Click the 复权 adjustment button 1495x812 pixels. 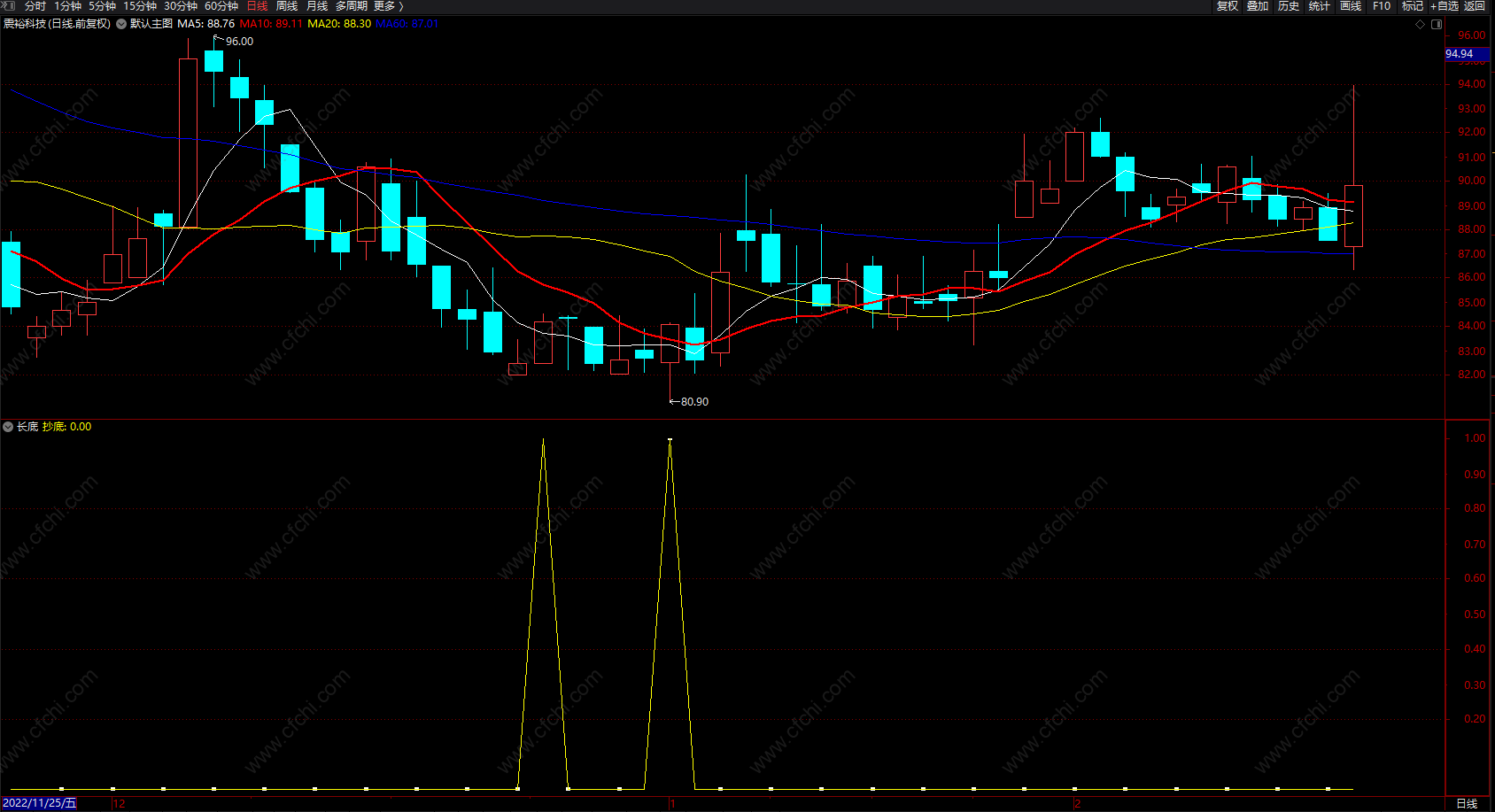click(x=1228, y=6)
